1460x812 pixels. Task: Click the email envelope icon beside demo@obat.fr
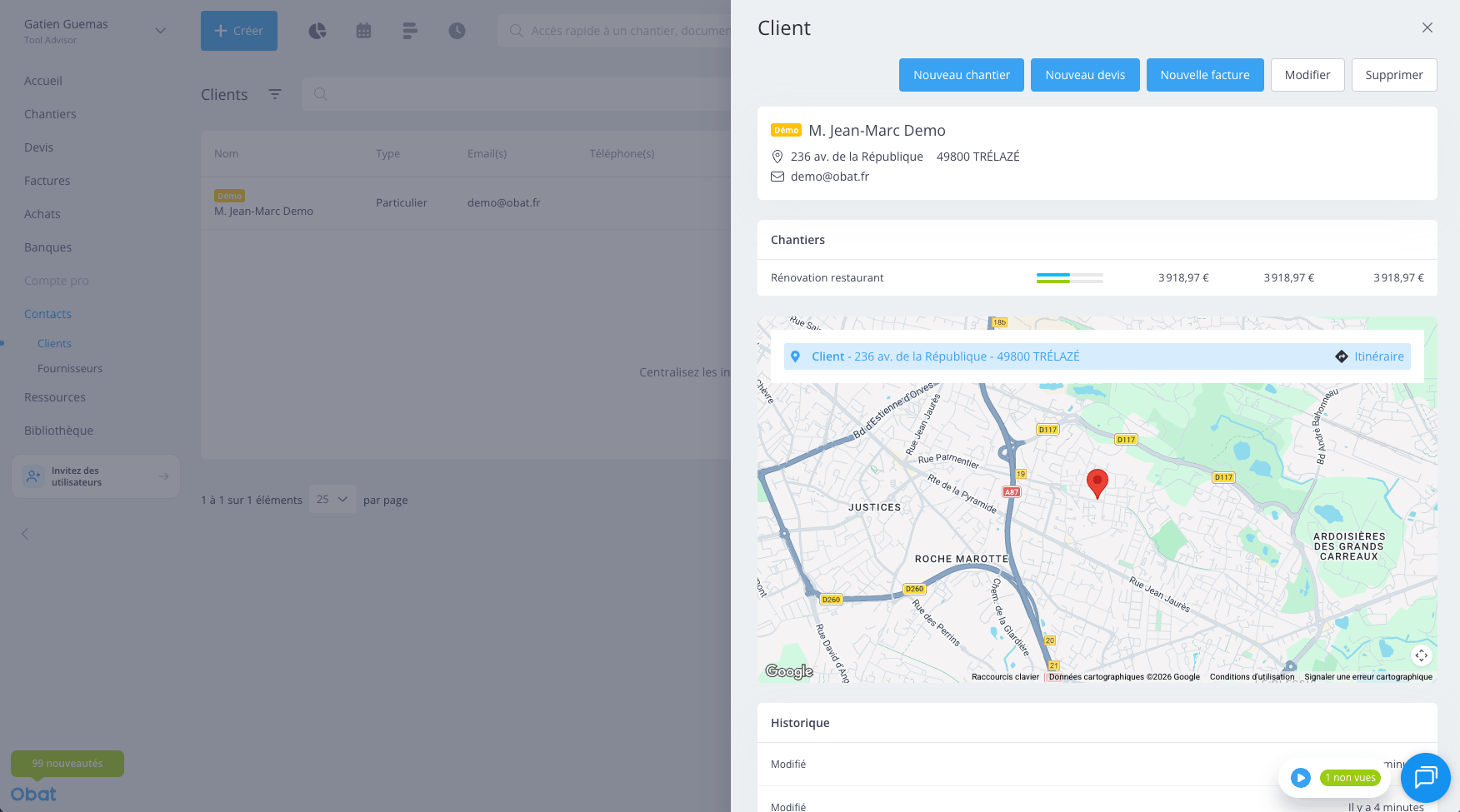click(x=777, y=177)
